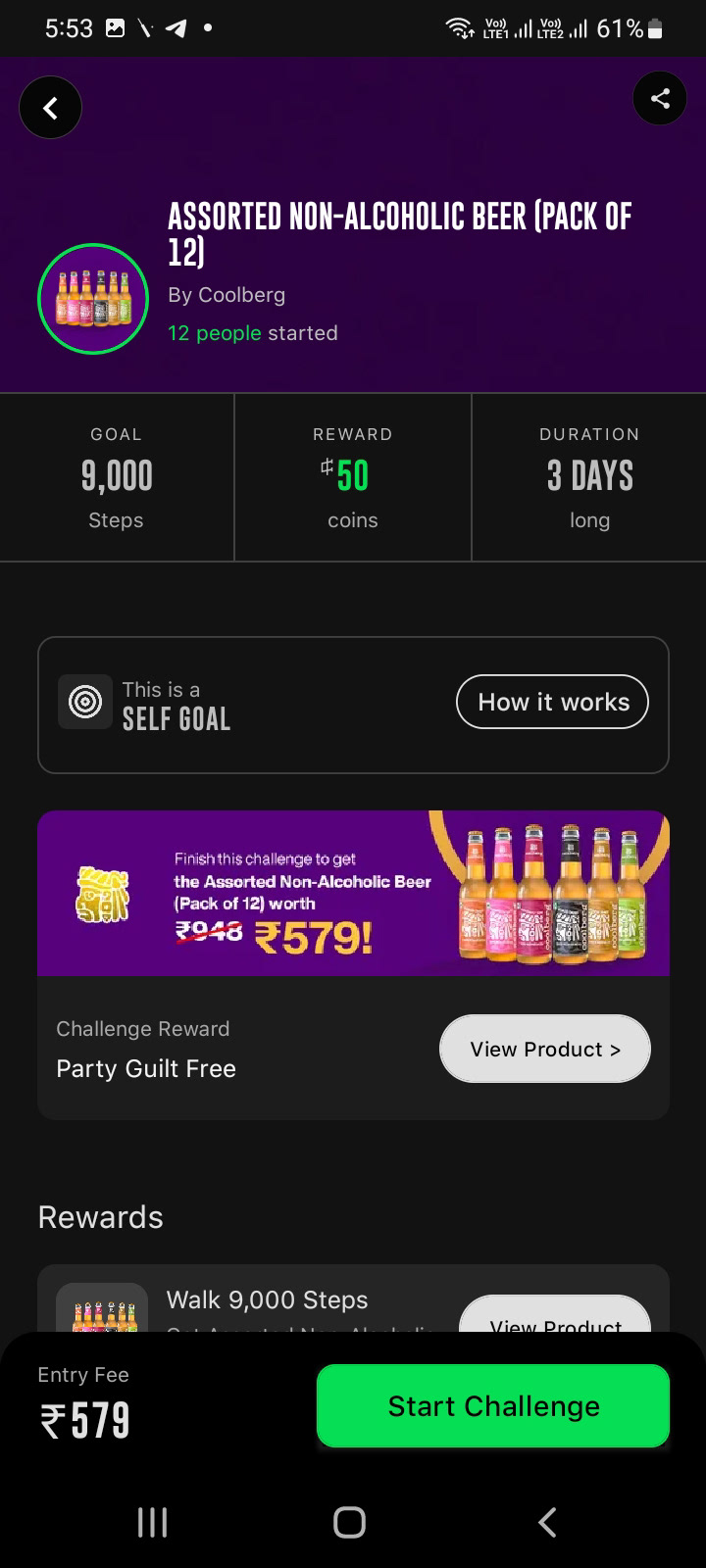
Task: Tap the Self Goal target icon
Action: [x=85, y=702]
